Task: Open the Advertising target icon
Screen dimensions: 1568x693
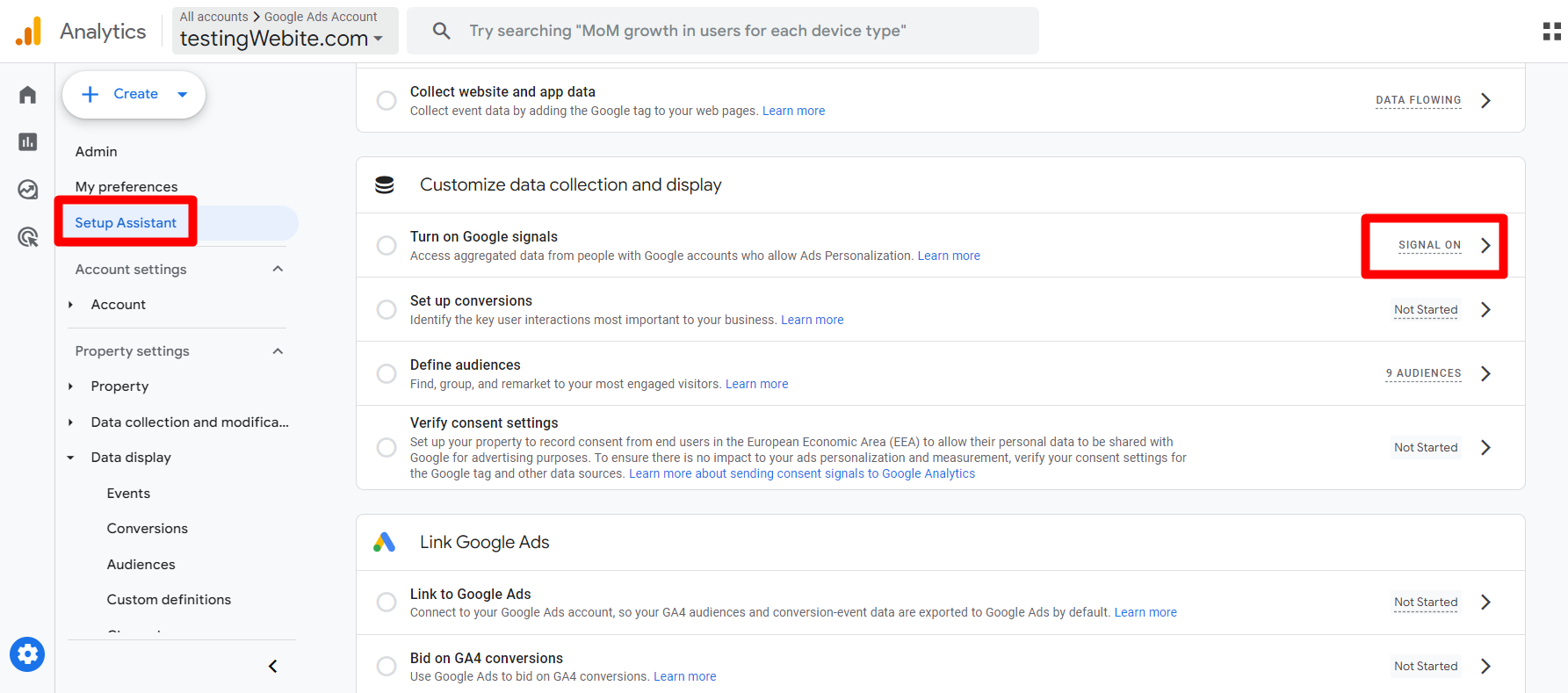Action: pyautogui.click(x=28, y=236)
